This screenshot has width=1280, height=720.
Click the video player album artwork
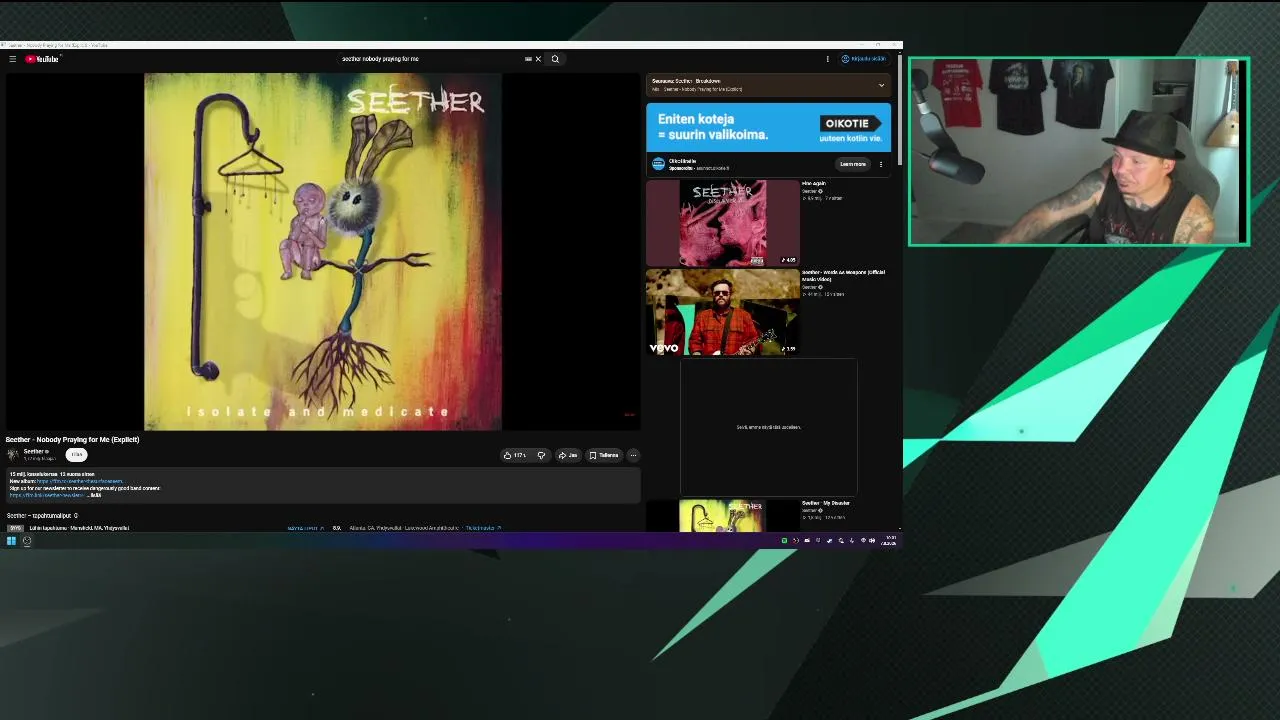coord(322,251)
